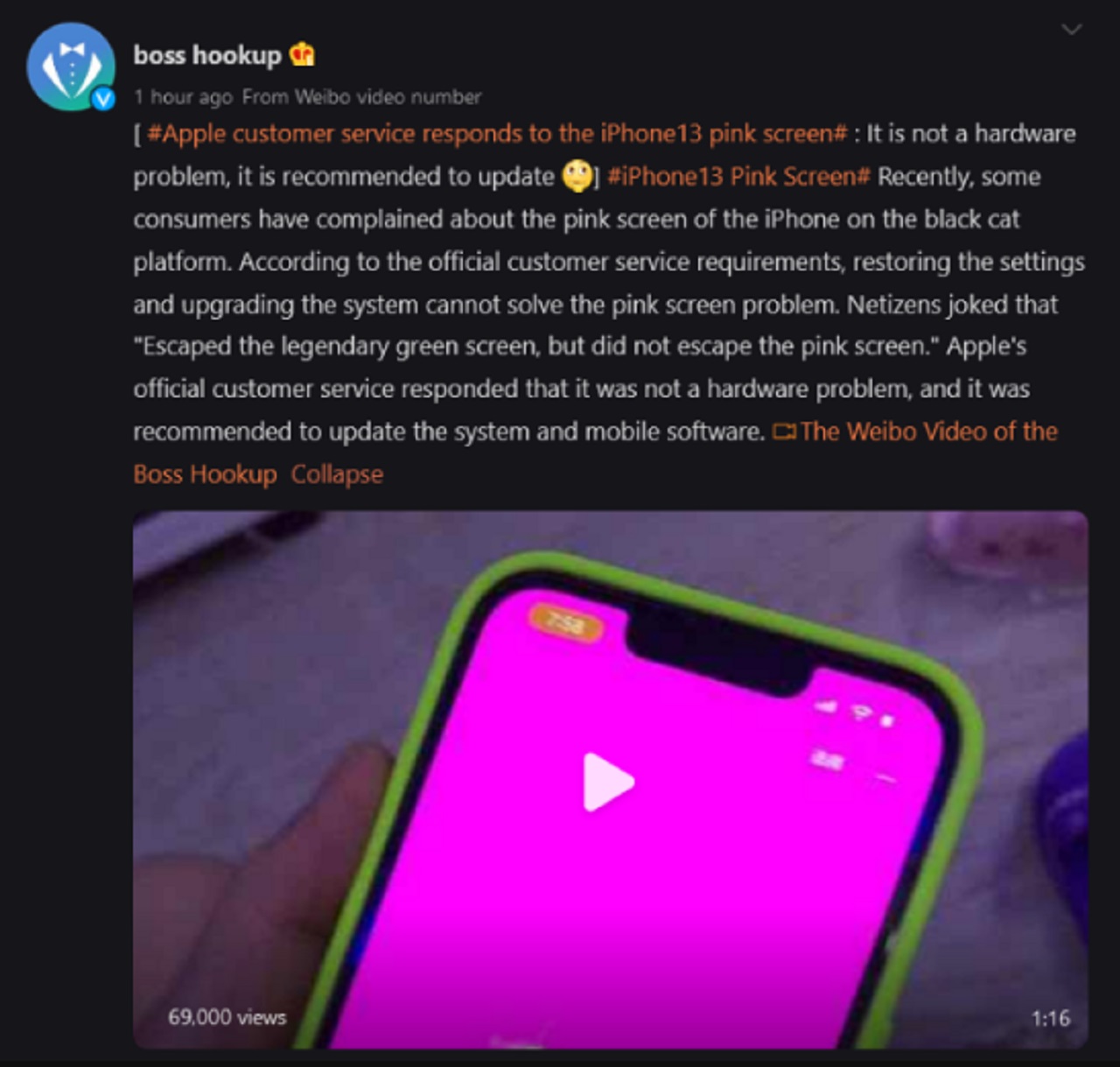Viewport: 1120px width, 1067px height.
Task: Open the Apple customer service responds hashtag
Action: point(497,134)
